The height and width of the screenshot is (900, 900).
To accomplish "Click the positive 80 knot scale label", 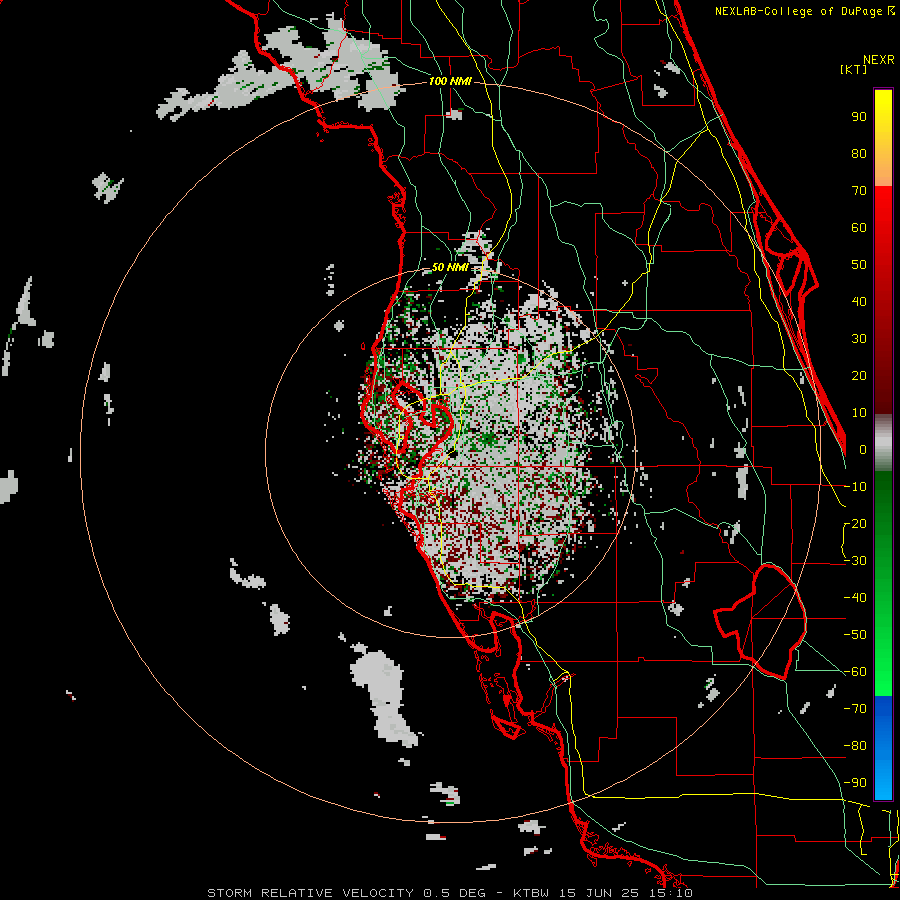I will pyautogui.click(x=859, y=154).
